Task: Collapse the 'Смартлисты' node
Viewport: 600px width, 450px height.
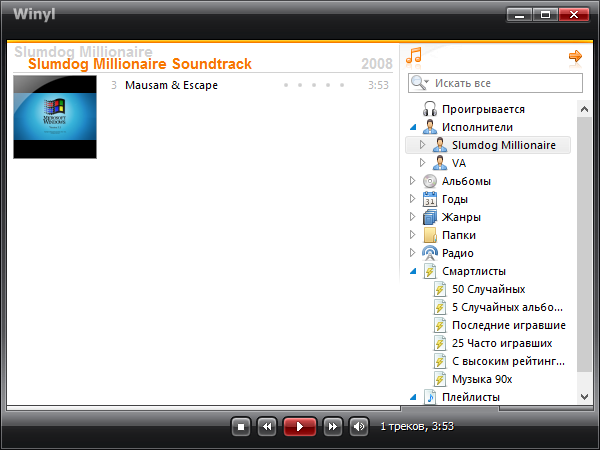Action: tap(413, 271)
